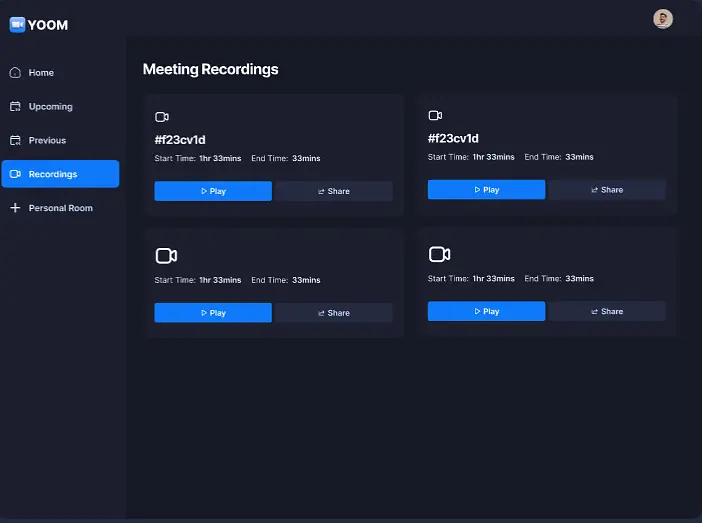This screenshot has width=702, height=523.
Task: Share the top-right #f23cv1d recording
Action: coord(607,190)
